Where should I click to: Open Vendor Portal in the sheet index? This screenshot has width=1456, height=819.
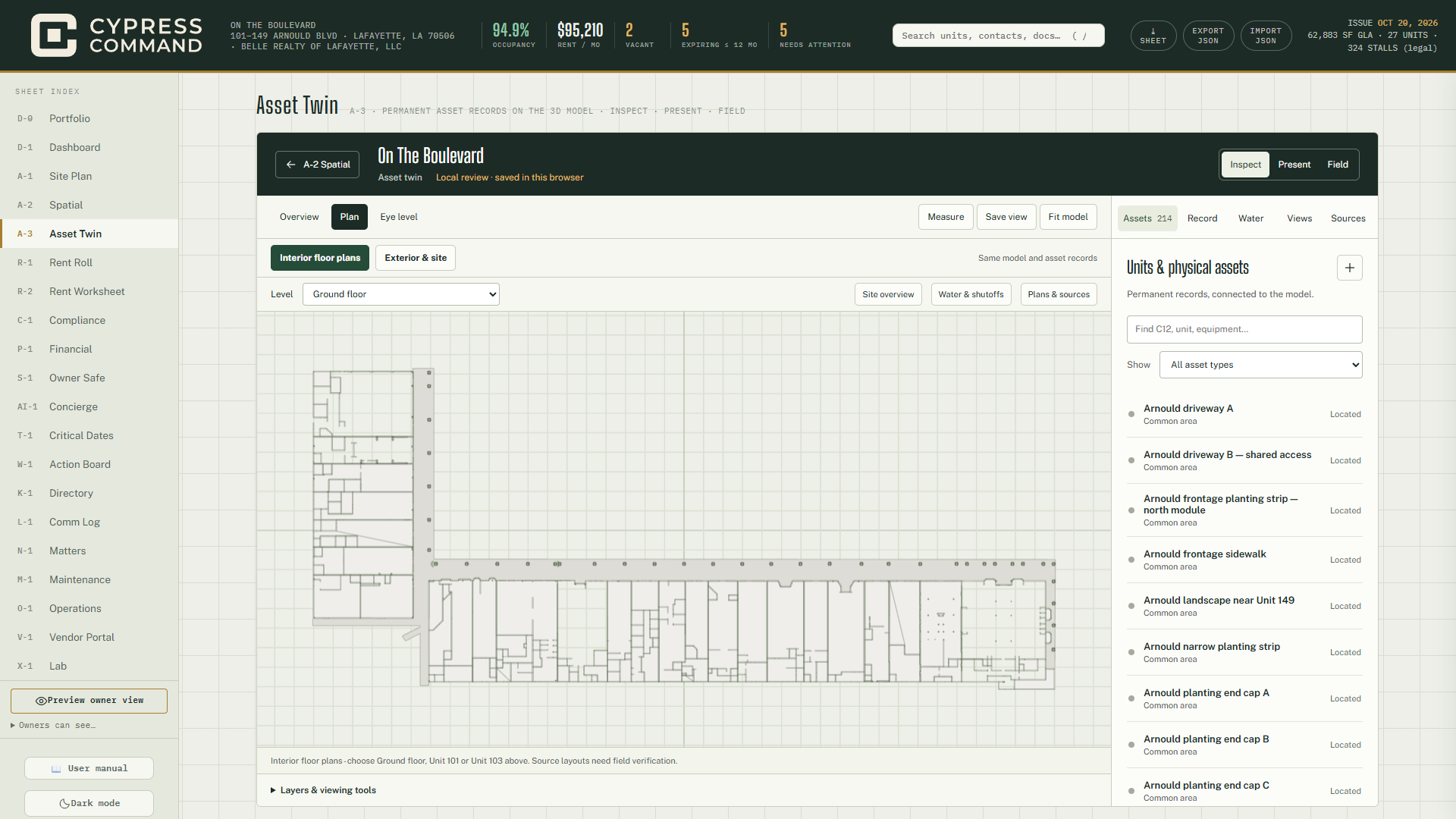pyautogui.click(x=89, y=637)
